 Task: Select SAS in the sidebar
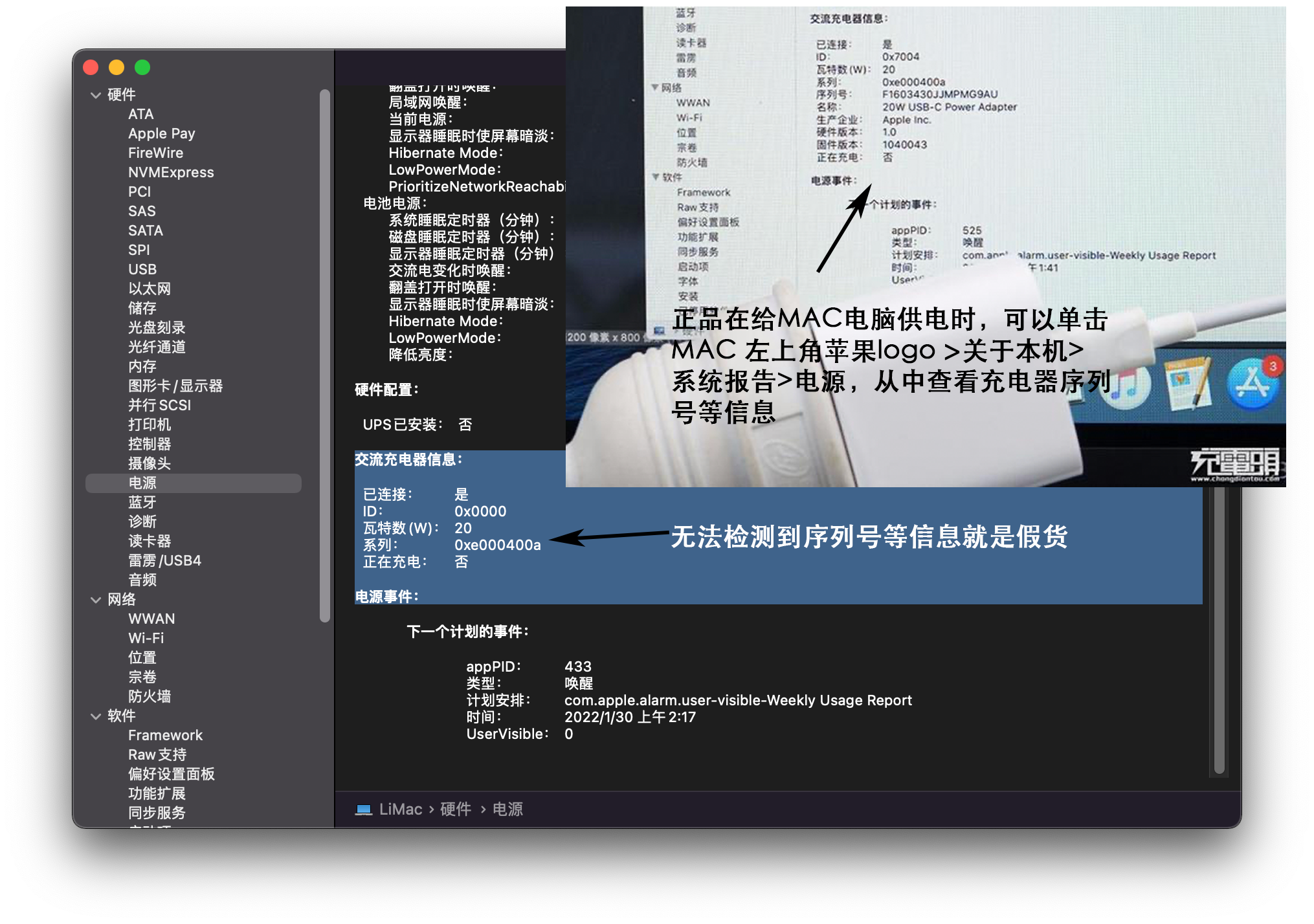[142, 212]
